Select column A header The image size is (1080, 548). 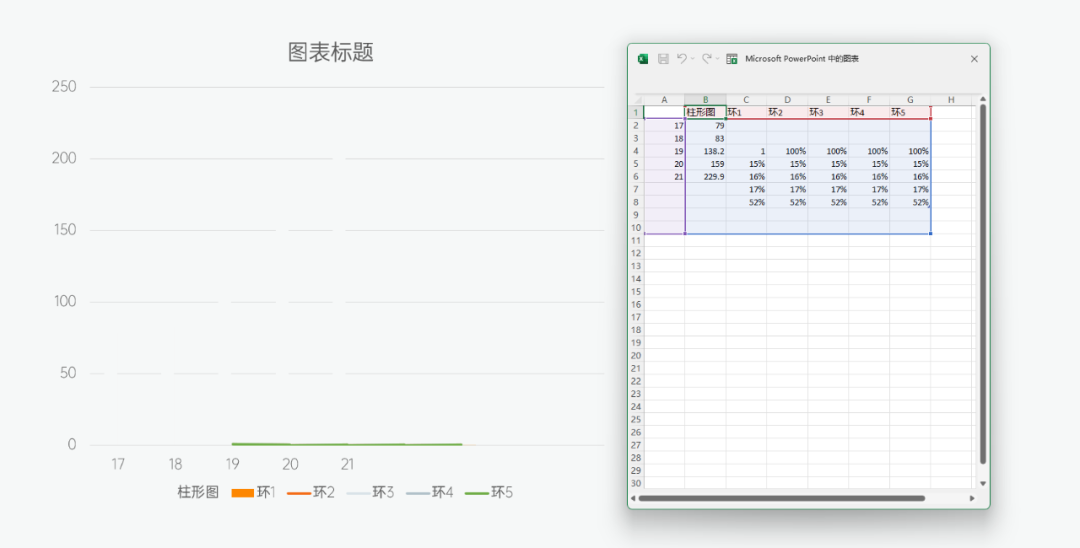point(664,100)
